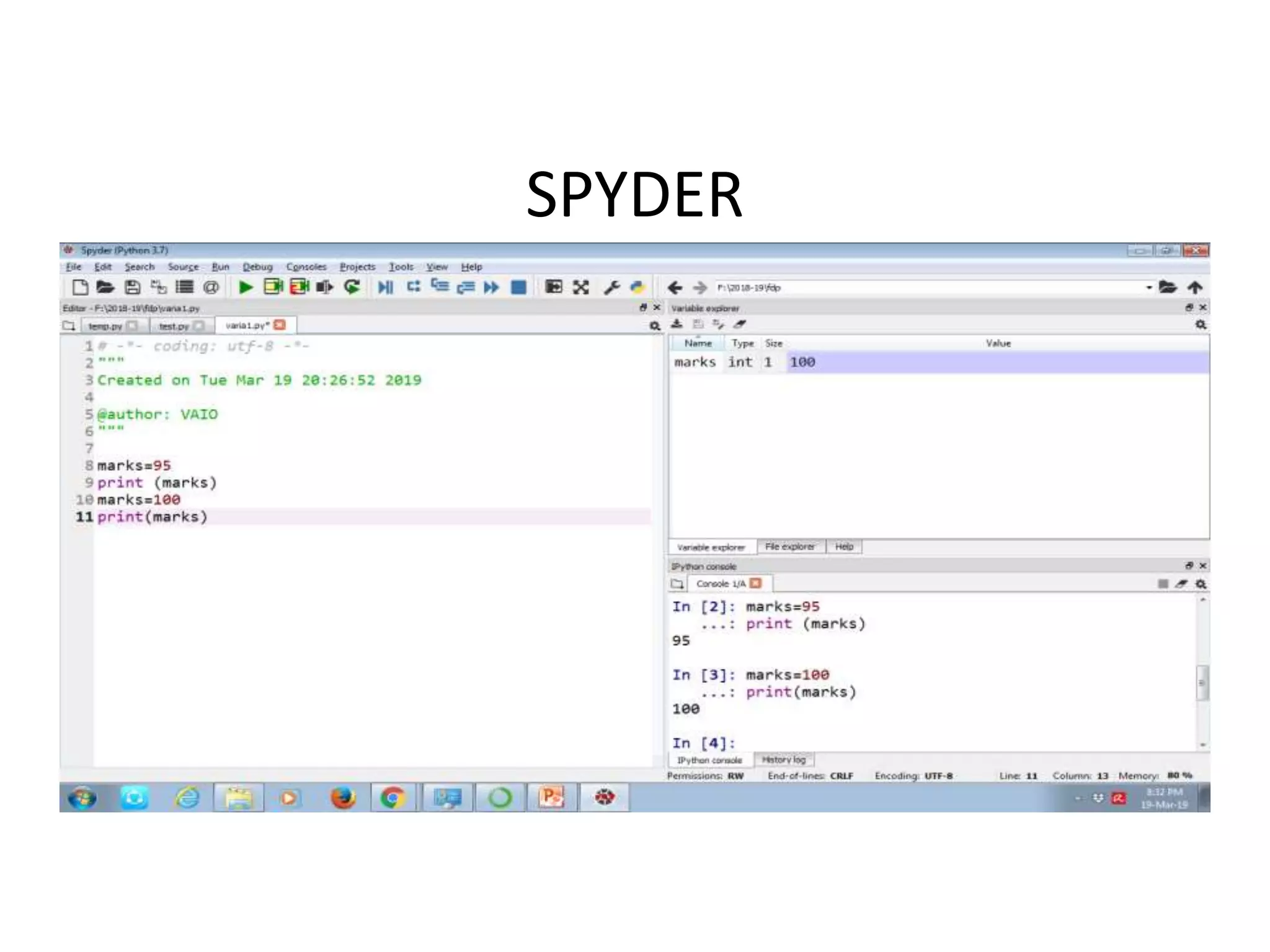Save the current file via toolbar
1270x952 pixels.
click(132, 287)
